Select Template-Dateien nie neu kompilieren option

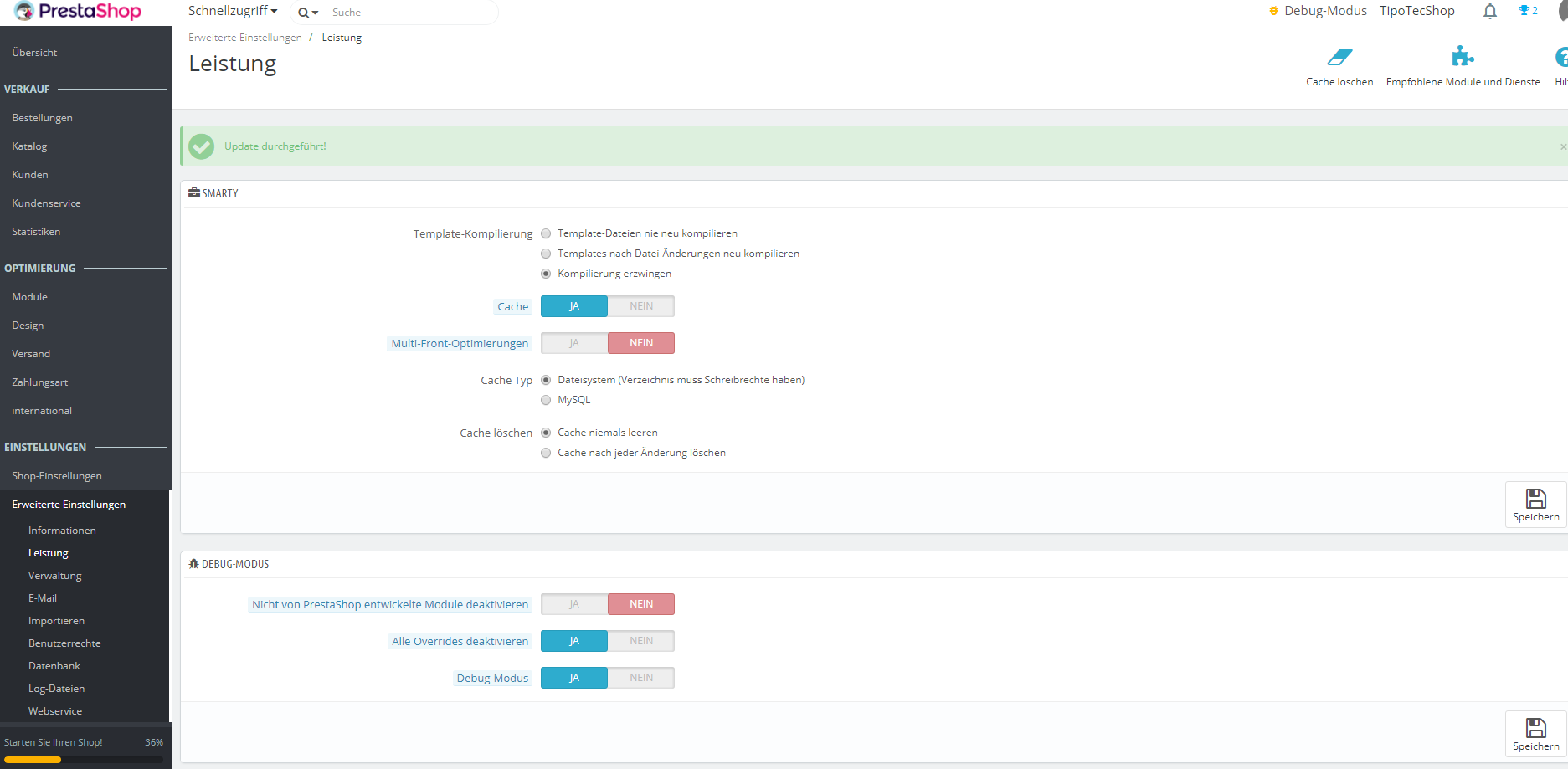[546, 233]
